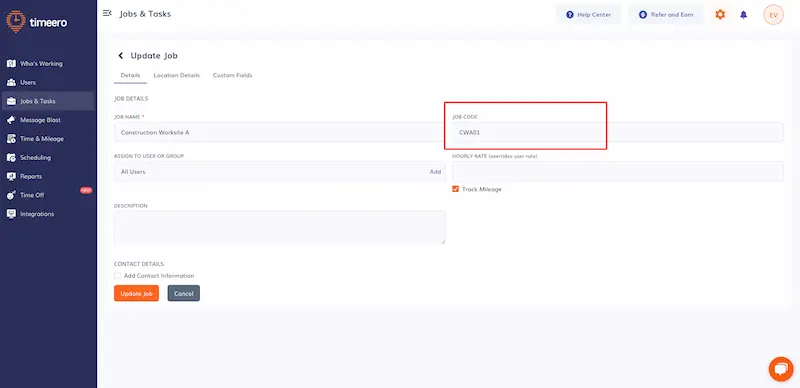800x388 pixels.
Task: Click the Jobs & Tasks page title
Action: 145,14
